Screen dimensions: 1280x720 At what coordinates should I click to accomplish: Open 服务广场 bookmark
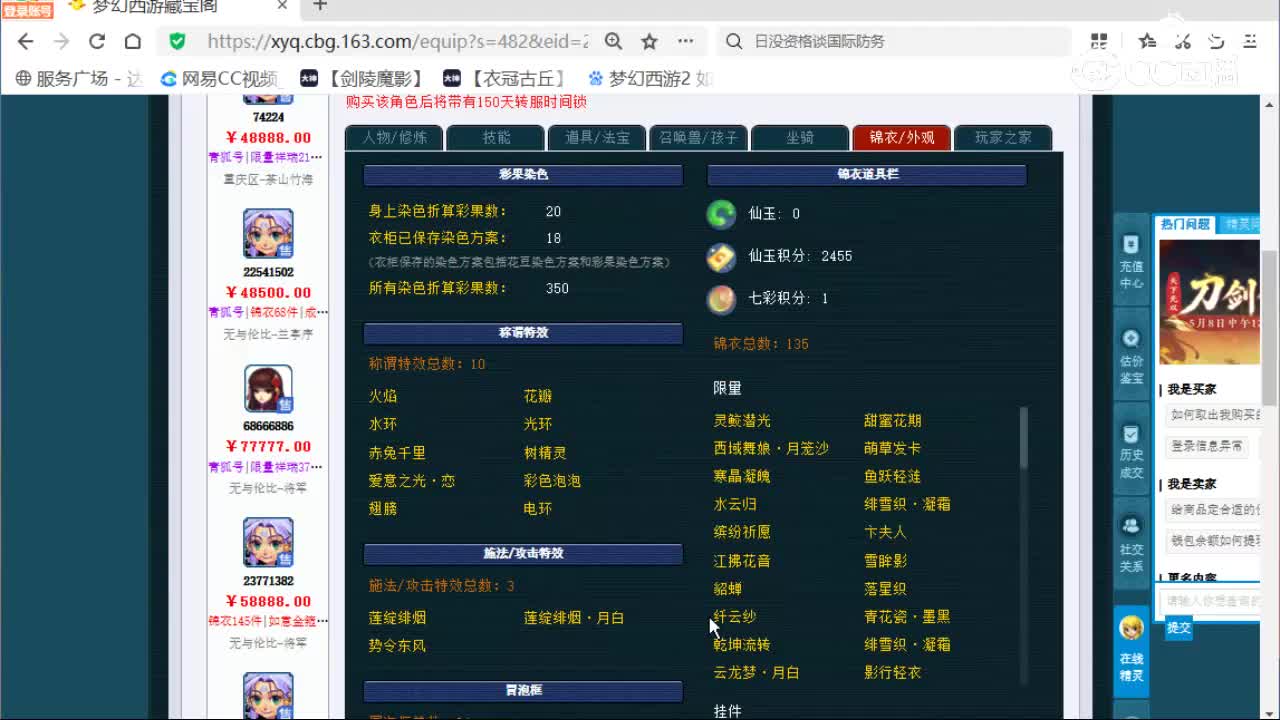tap(79, 78)
